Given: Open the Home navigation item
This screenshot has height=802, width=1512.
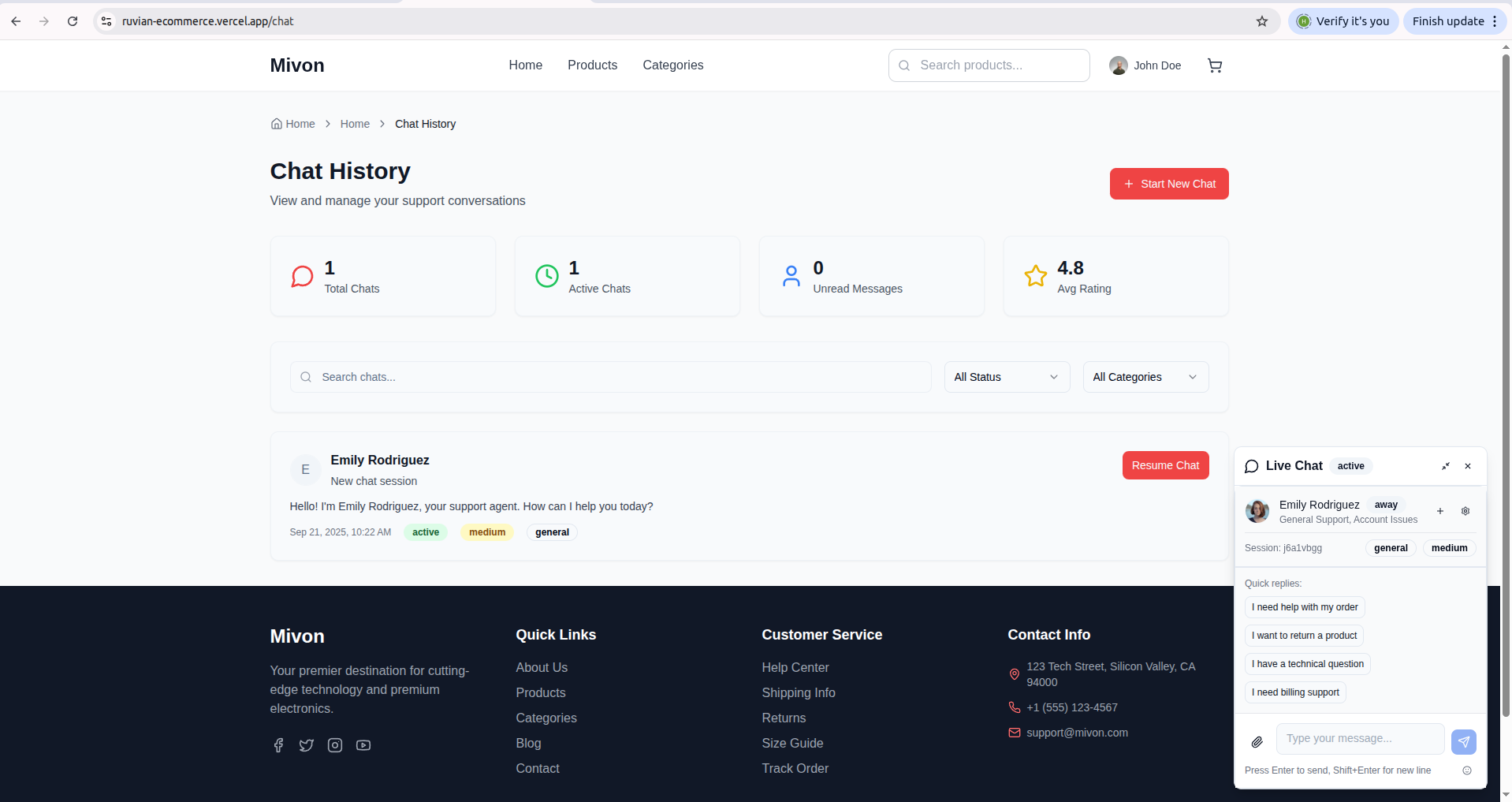Looking at the screenshot, I should (x=526, y=65).
